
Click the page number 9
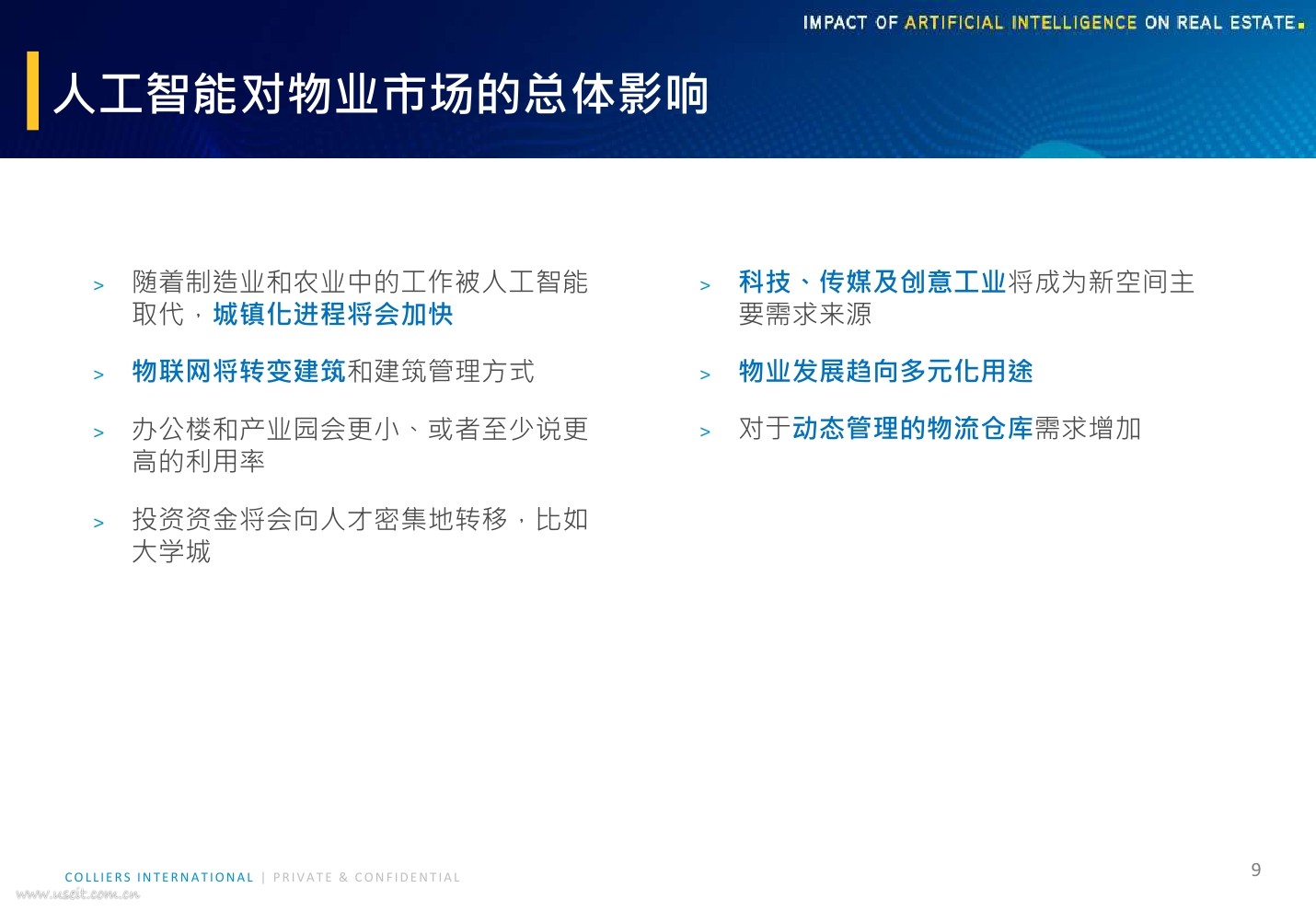tap(1256, 868)
